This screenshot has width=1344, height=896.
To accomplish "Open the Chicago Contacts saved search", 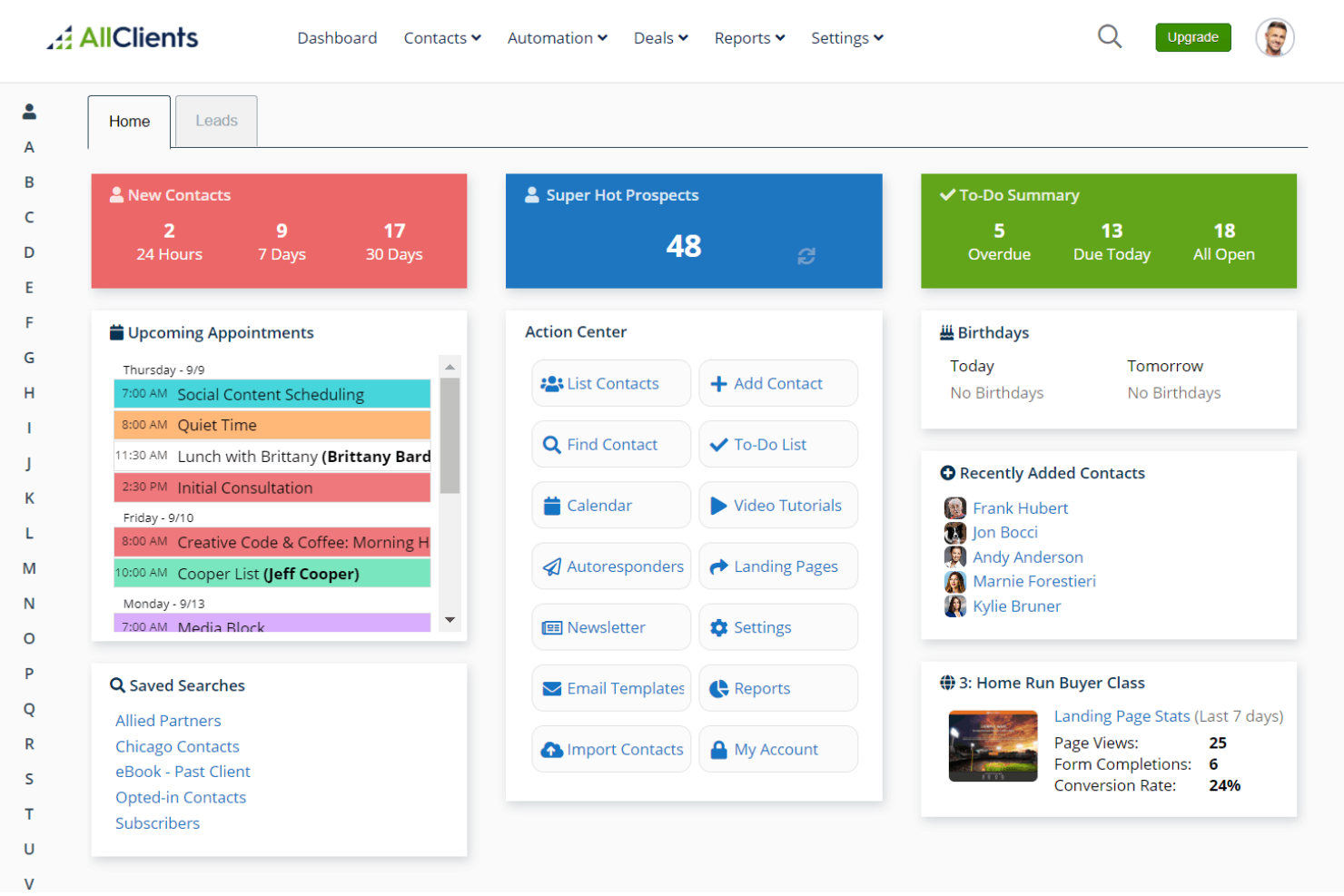I will pyautogui.click(x=177, y=745).
